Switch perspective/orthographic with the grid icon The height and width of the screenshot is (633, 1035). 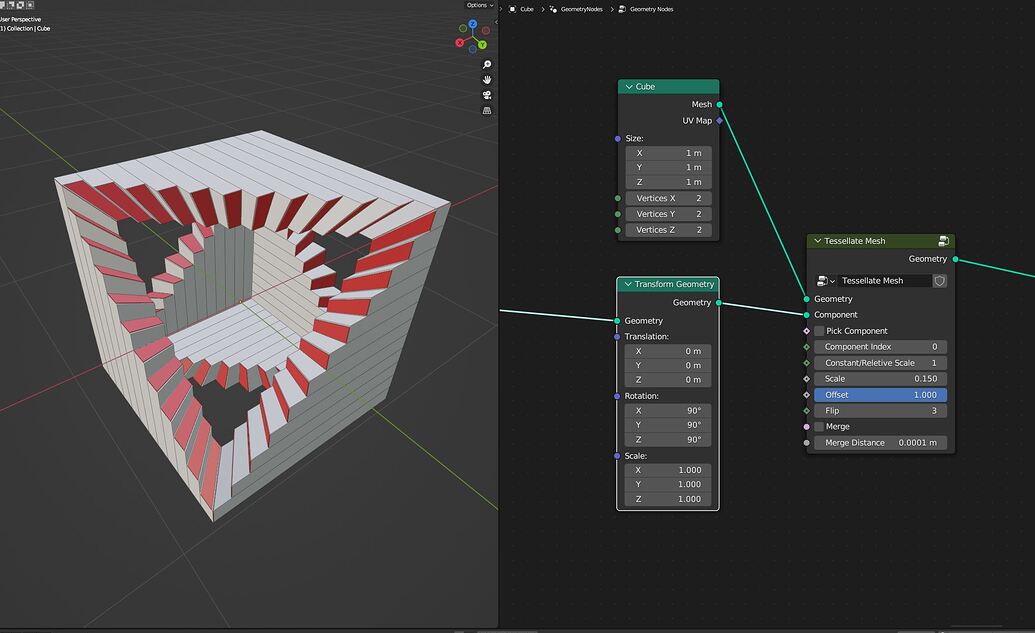click(487, 110)
